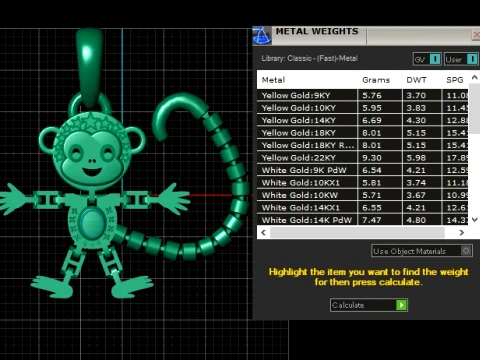
Task: Click the DWT column header
Action: (422, 80)
